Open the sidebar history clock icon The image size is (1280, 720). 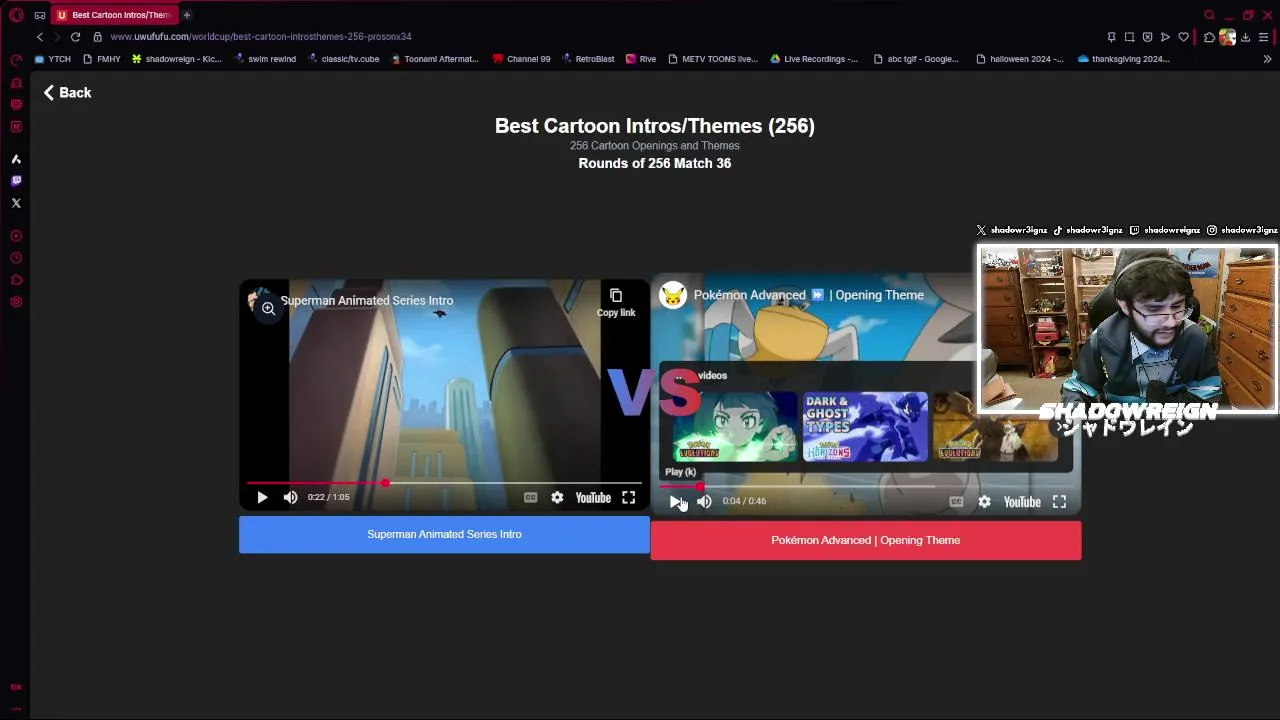pos(16,258)
